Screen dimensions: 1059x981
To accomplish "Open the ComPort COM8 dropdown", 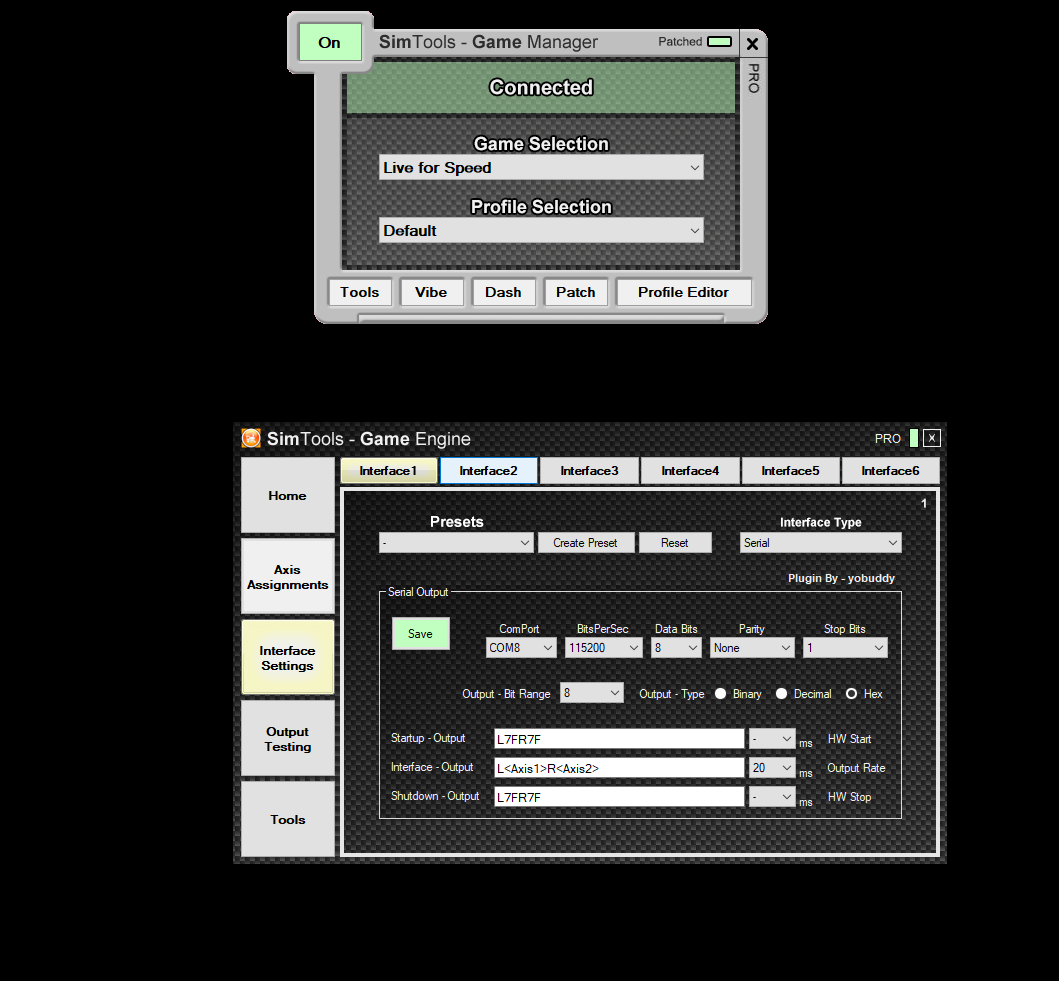I will [x=521, y=648].
